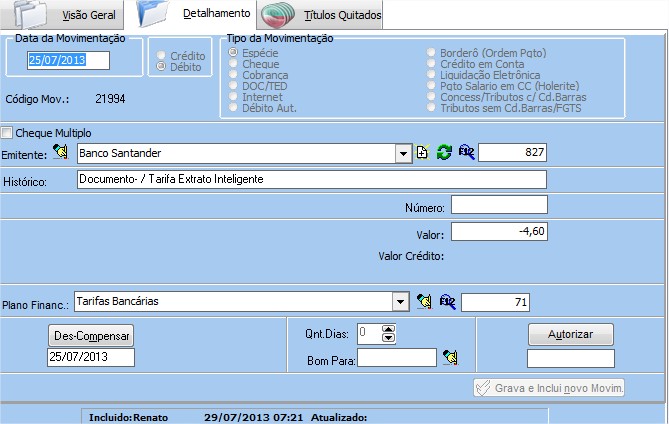Select the Débito radio button
This screenshot has height=424, width=669.
click(x=160, y=67)
